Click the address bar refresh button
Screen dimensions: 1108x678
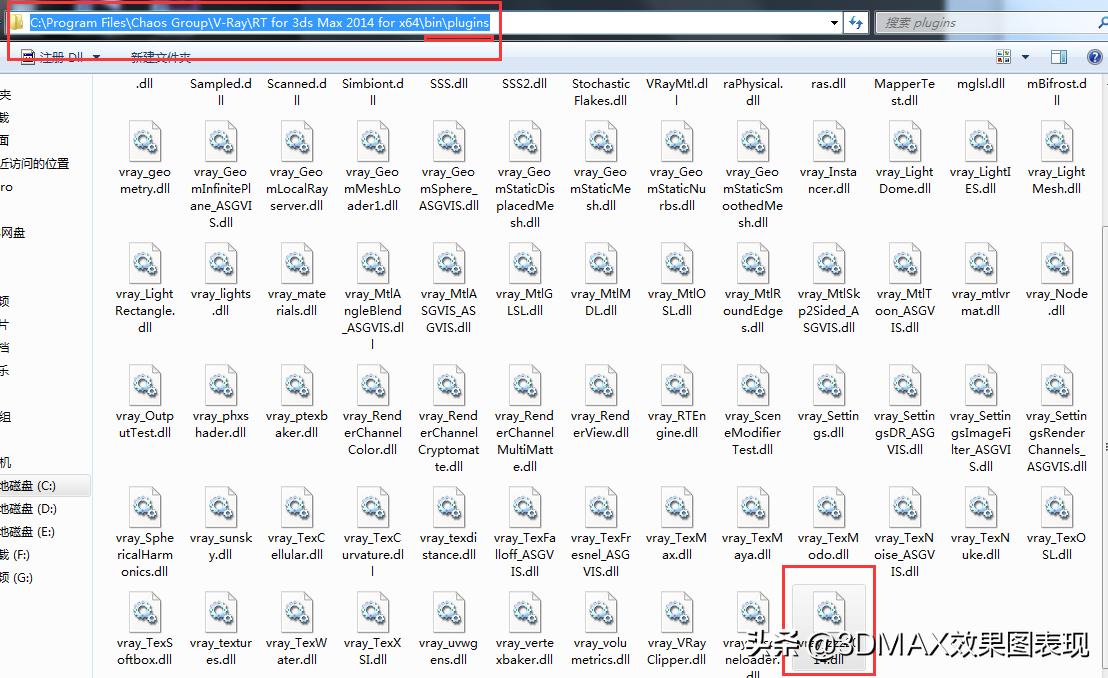point(856,22)
